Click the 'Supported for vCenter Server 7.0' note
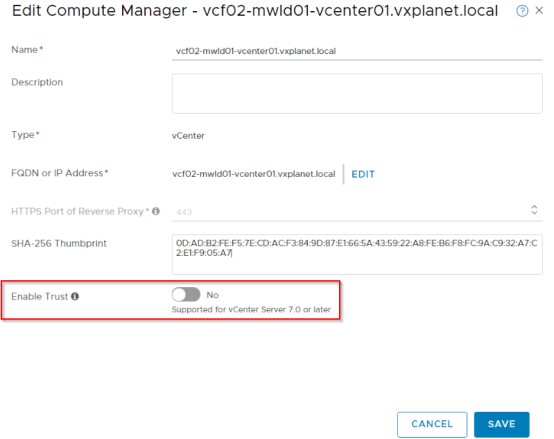The height and width of the screenshot is (439, 554). coord(251,309)
